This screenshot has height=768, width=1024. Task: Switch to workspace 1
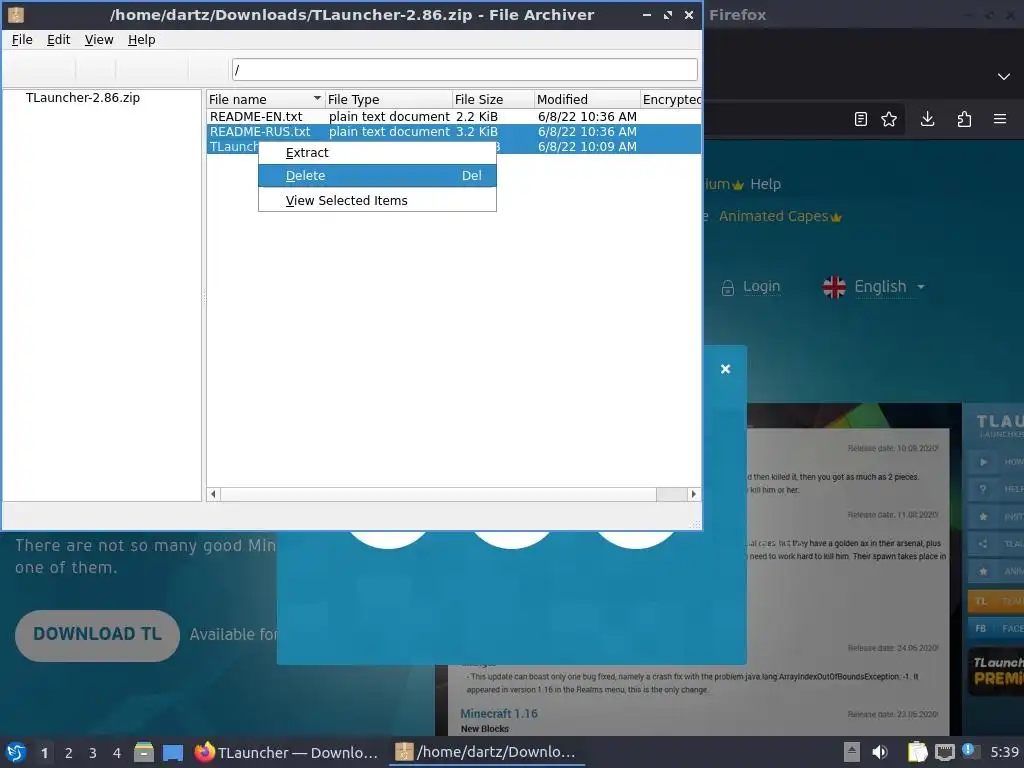(x=44, y=753)
